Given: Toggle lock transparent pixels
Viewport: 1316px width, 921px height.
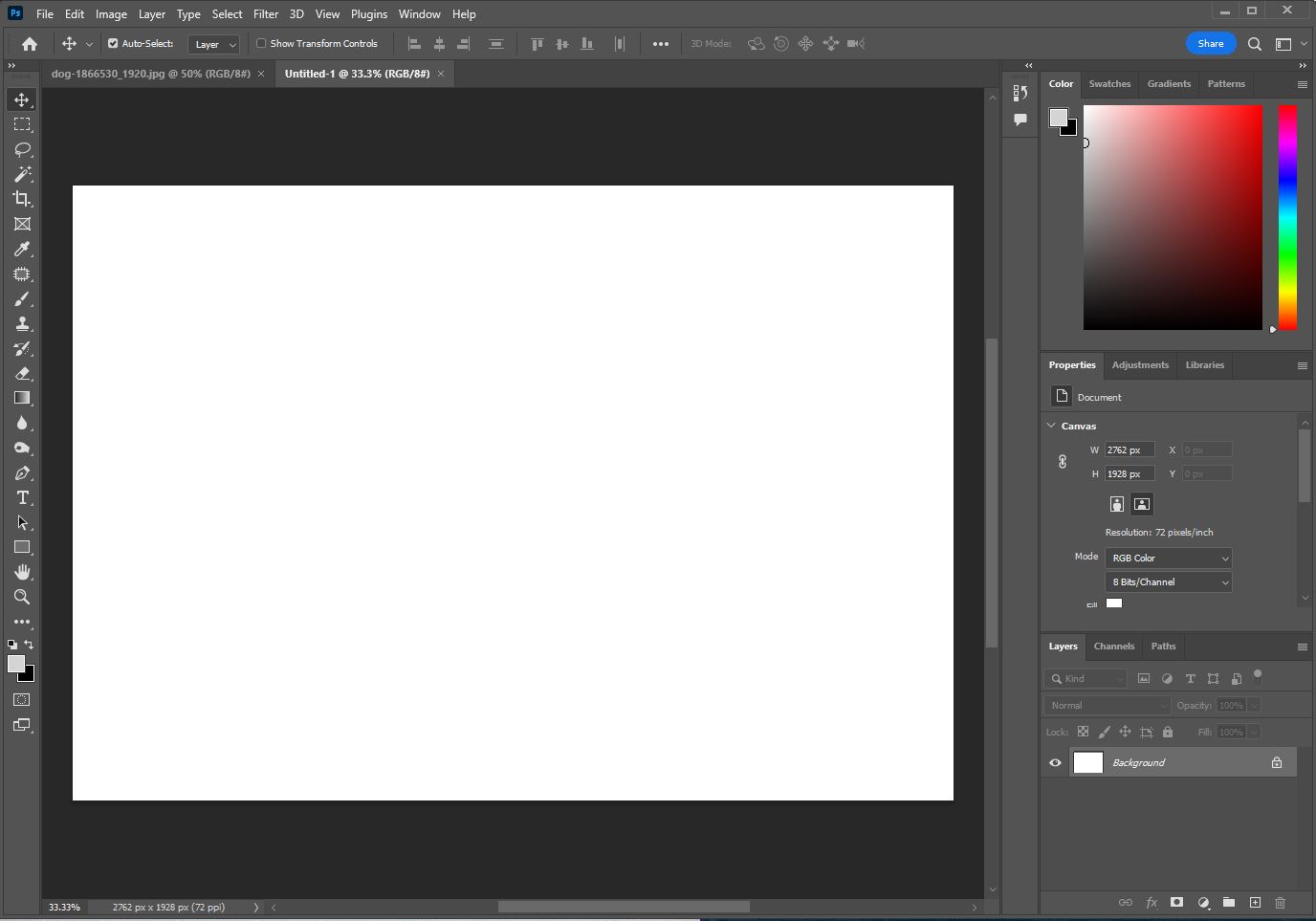Looking at the screenshot, I should (1084, 733).
